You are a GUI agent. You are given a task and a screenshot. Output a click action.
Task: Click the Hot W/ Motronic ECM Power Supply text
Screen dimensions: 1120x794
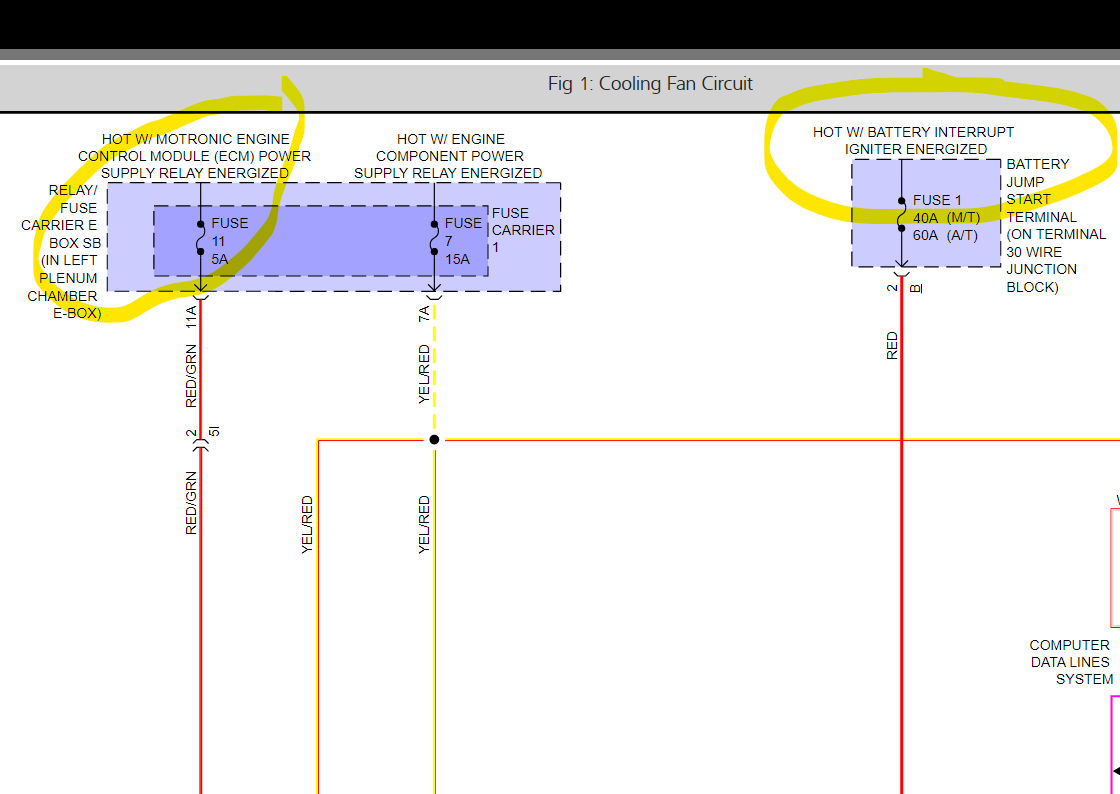click(x=194, y=156)
